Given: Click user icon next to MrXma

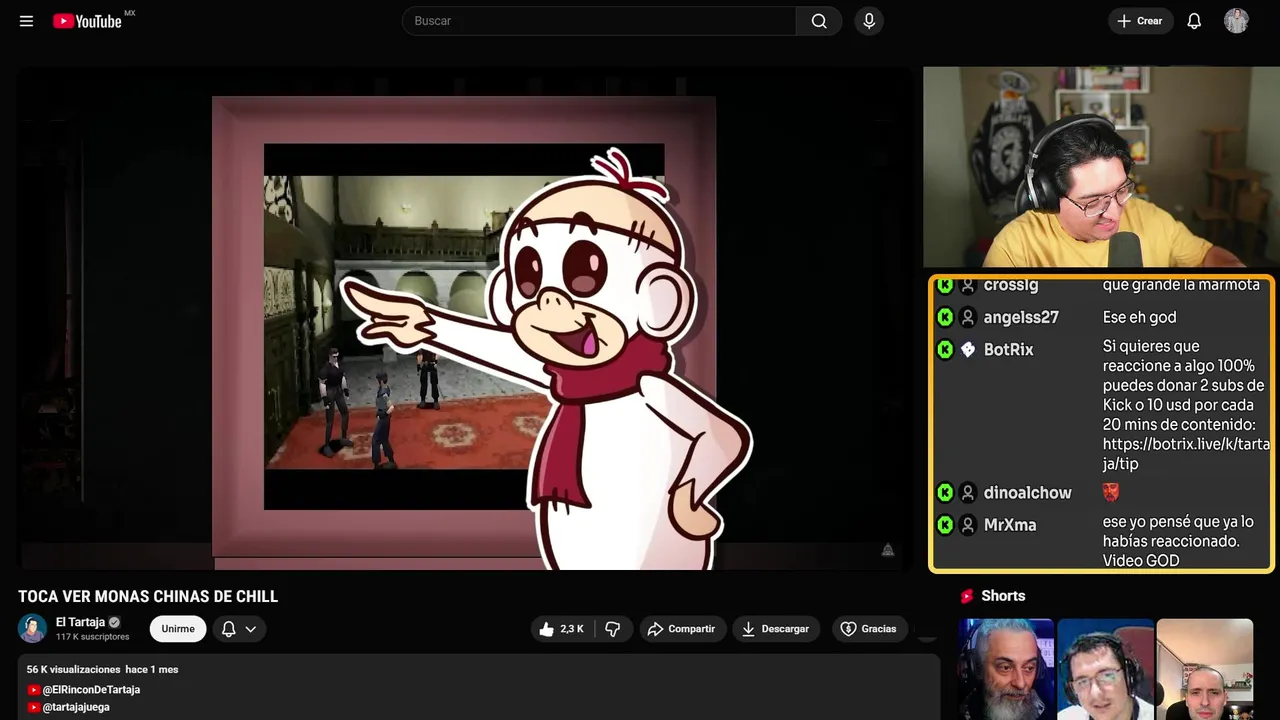Looking at the screenshot, I should pyautogui.click(x=968, y=524).
